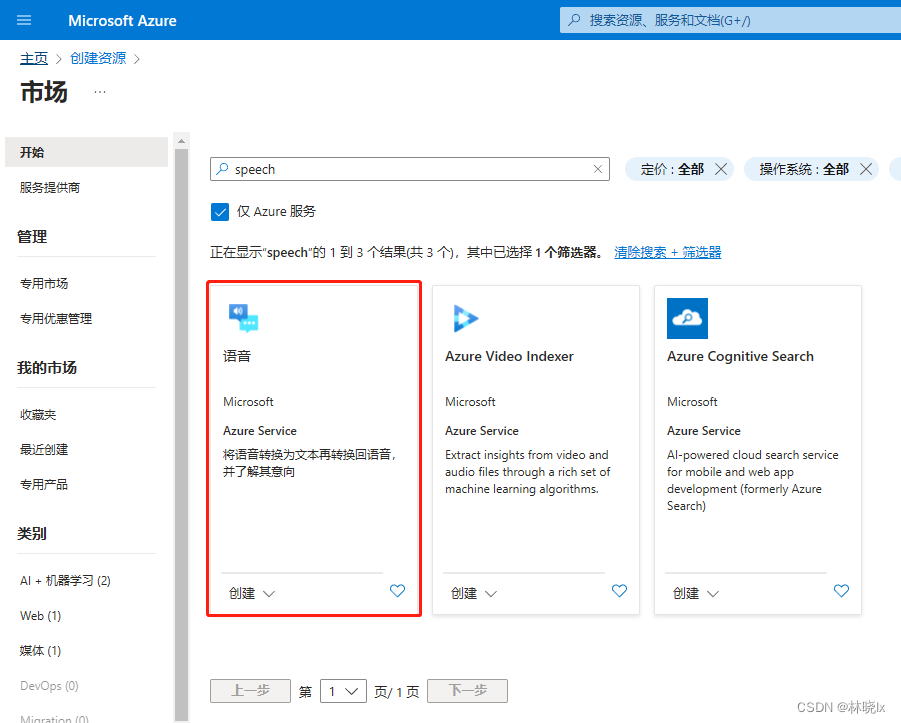901x723 pixels.
Task: Clear the speech search box text
Action: tap(598, 169)
